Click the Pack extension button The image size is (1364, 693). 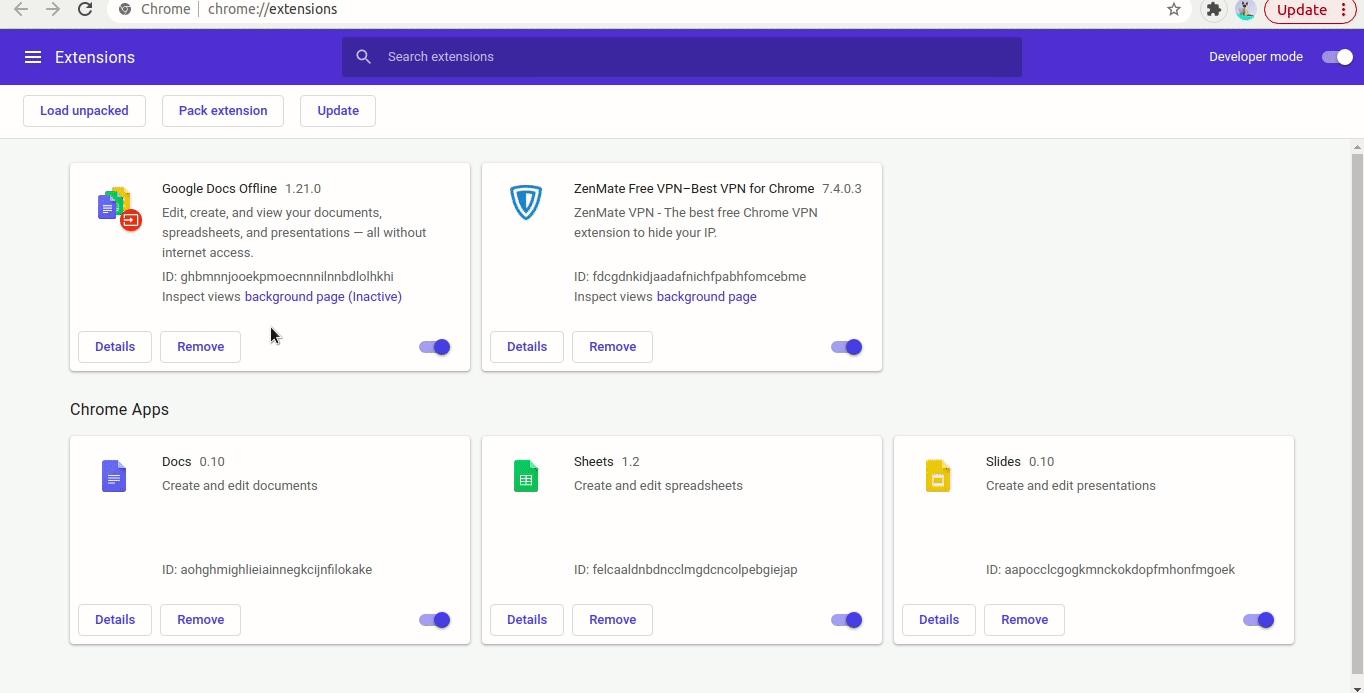click(x=223, y=111)
